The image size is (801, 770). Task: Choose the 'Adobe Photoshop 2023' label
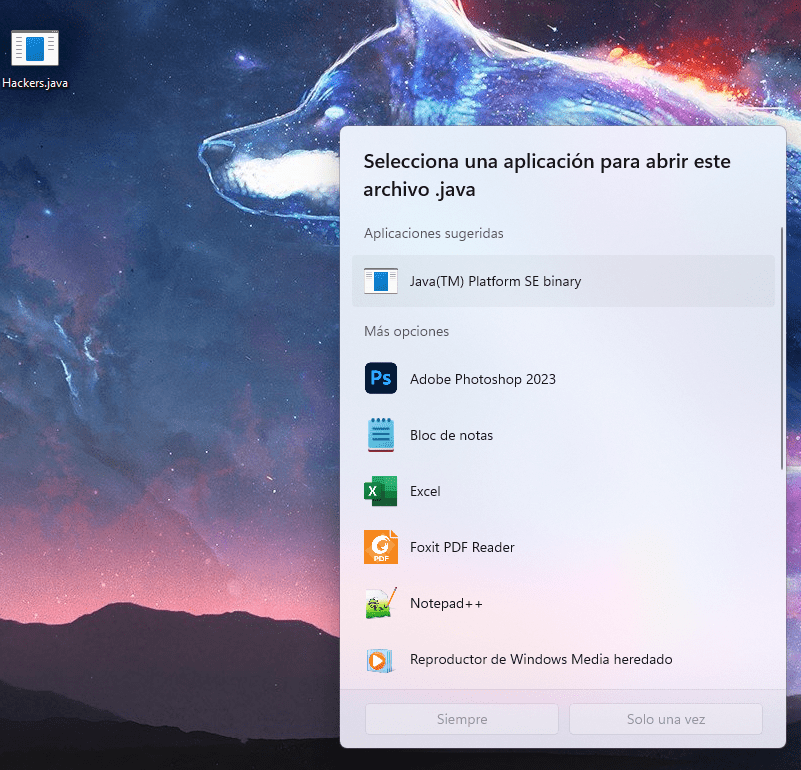[x=483, y=379]
